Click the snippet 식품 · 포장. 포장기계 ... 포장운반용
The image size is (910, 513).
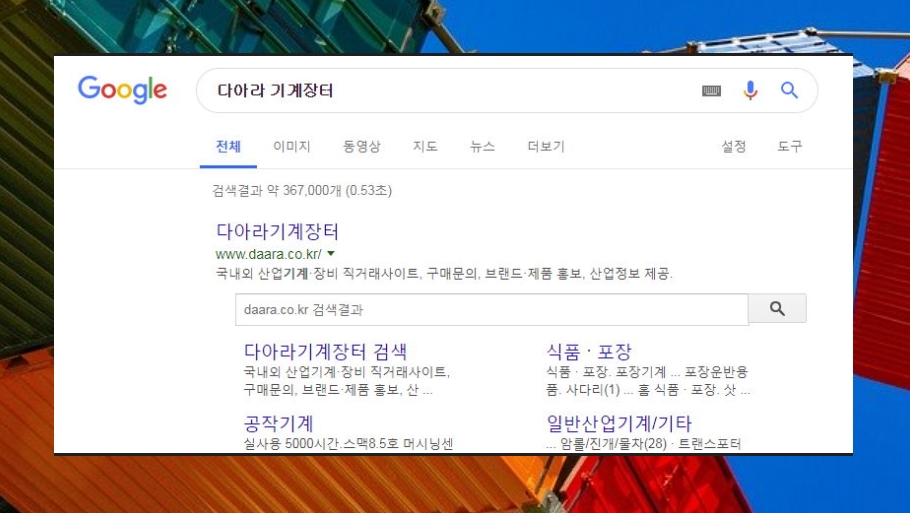(x=647, y=371)
